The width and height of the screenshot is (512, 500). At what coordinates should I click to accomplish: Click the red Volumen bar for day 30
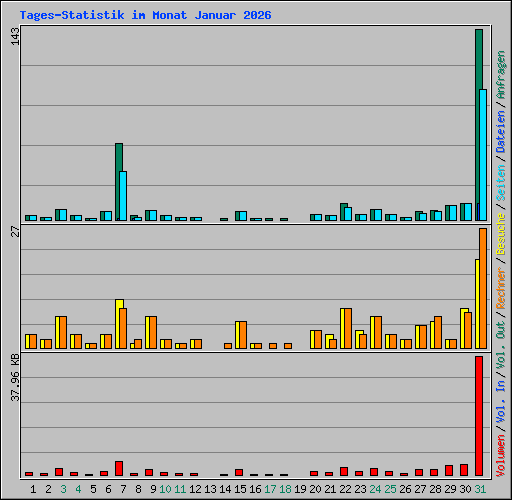[464, 470]
